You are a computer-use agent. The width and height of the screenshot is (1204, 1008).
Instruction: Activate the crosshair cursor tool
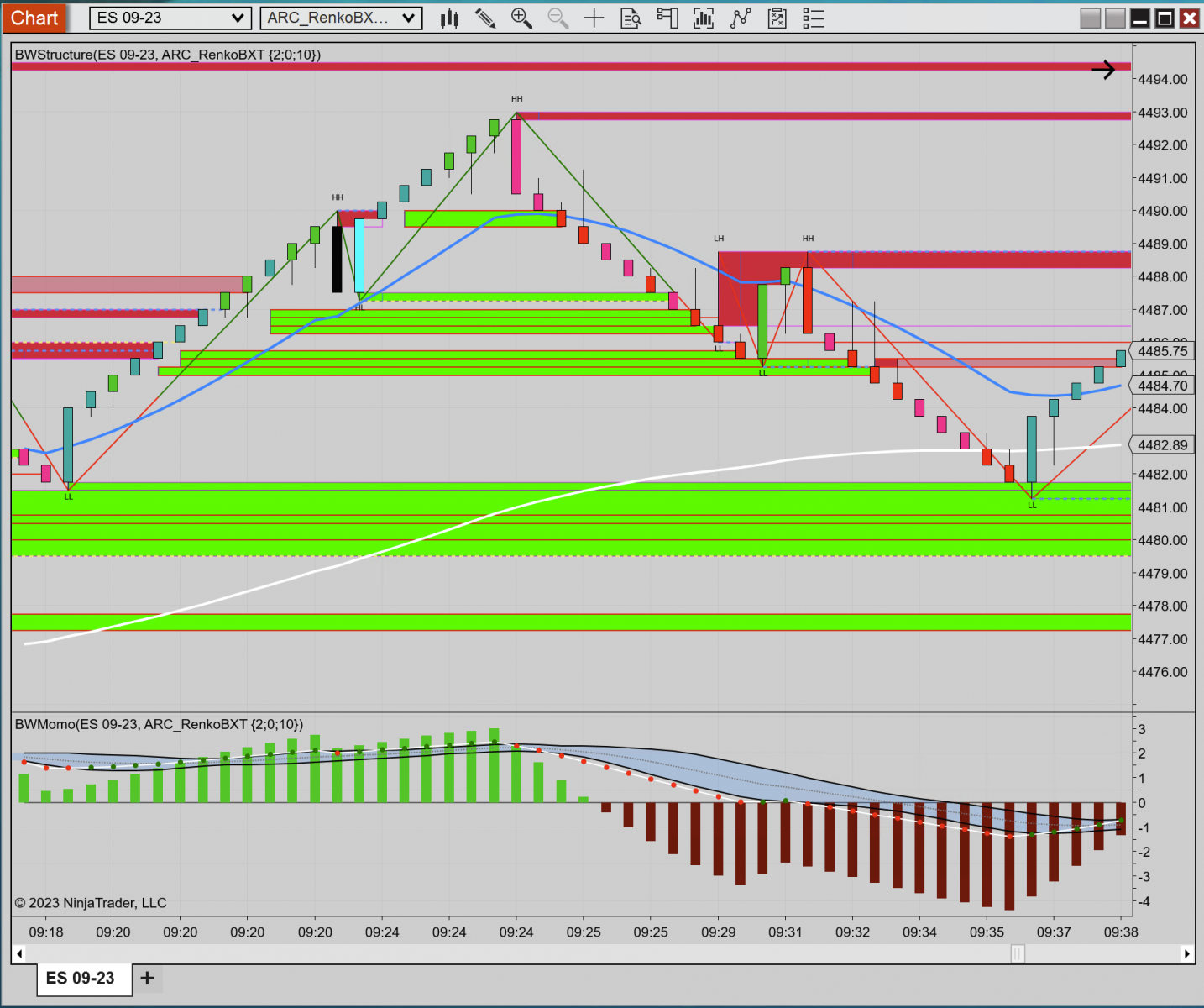[x=594, y=18]
